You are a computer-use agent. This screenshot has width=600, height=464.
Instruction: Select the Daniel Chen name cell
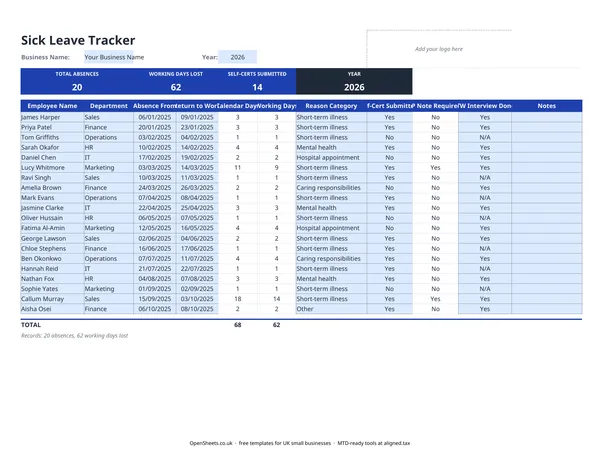pos(52,157)
